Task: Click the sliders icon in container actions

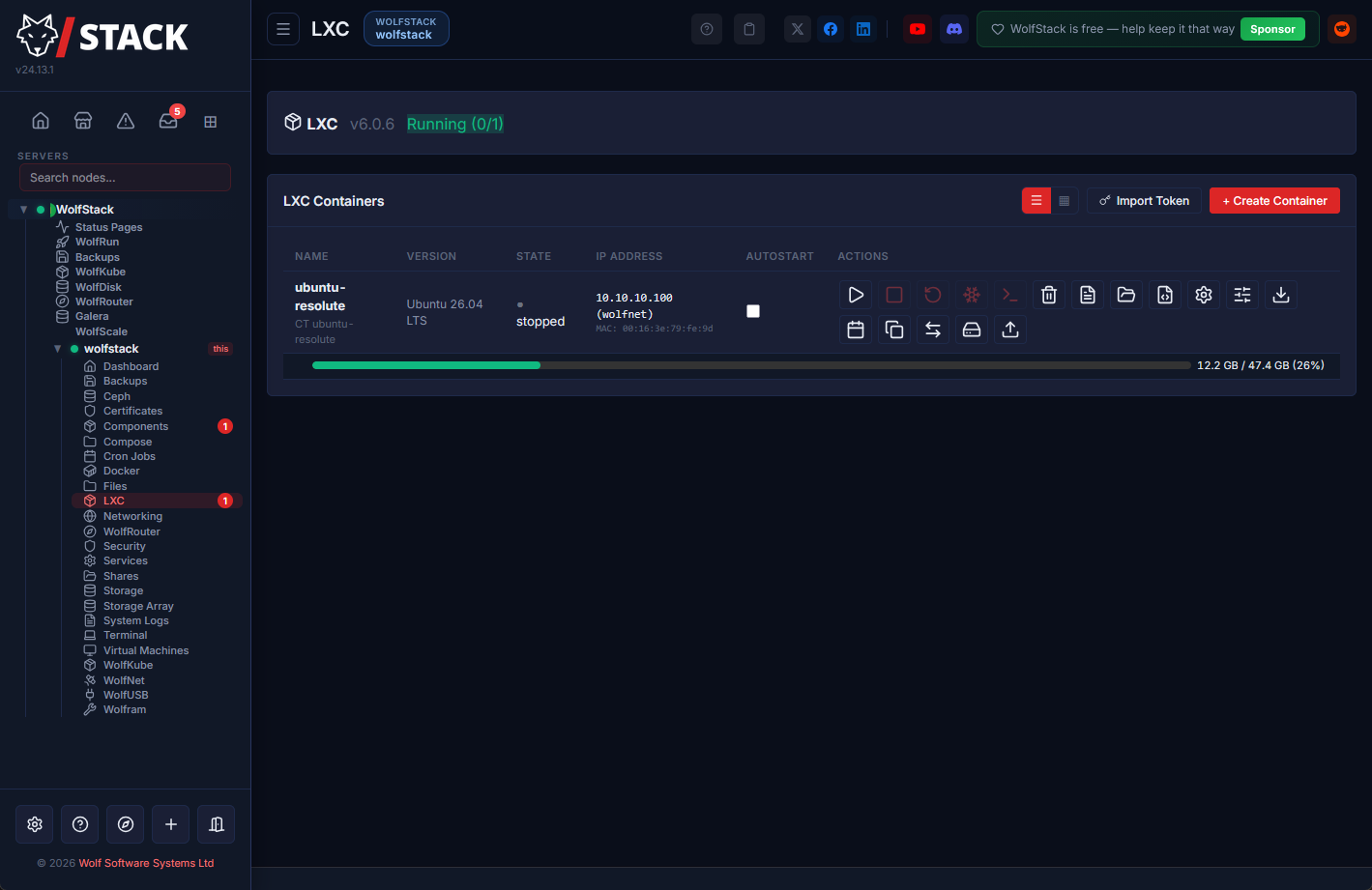Action: click(x=1242, y=295)
